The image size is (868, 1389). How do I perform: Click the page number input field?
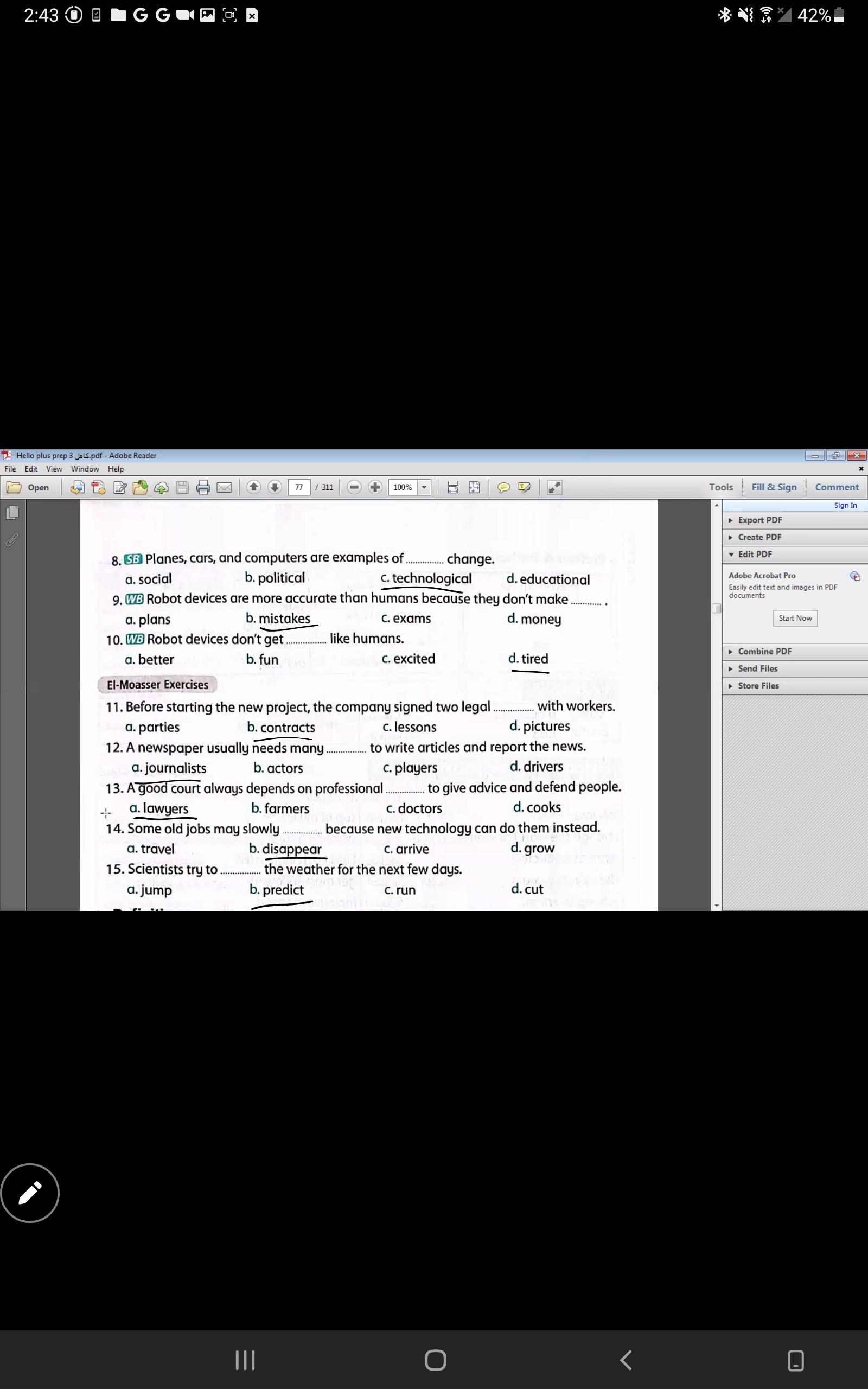[x=298, y=487]
